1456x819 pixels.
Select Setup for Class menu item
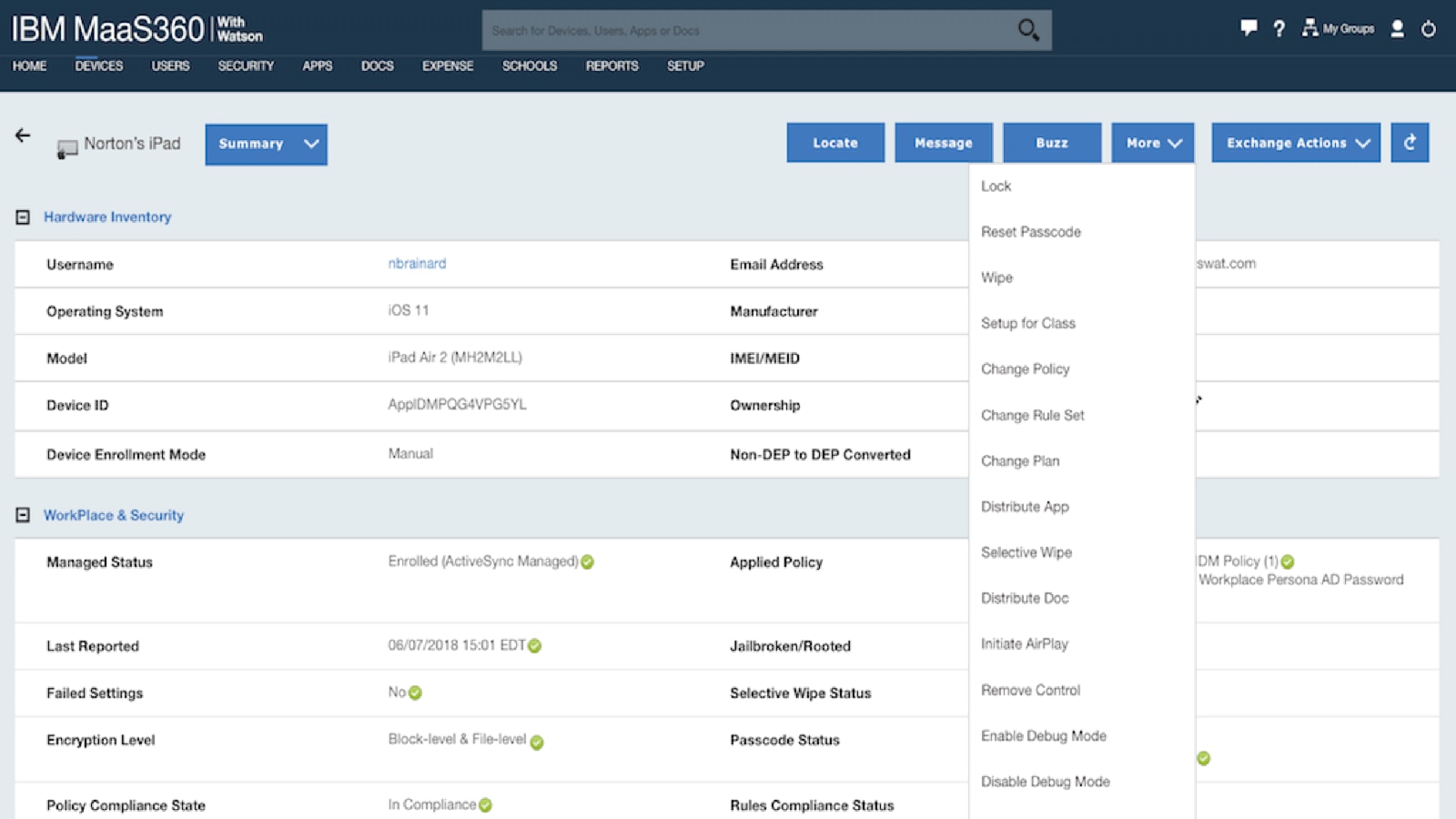(1028, 323)
